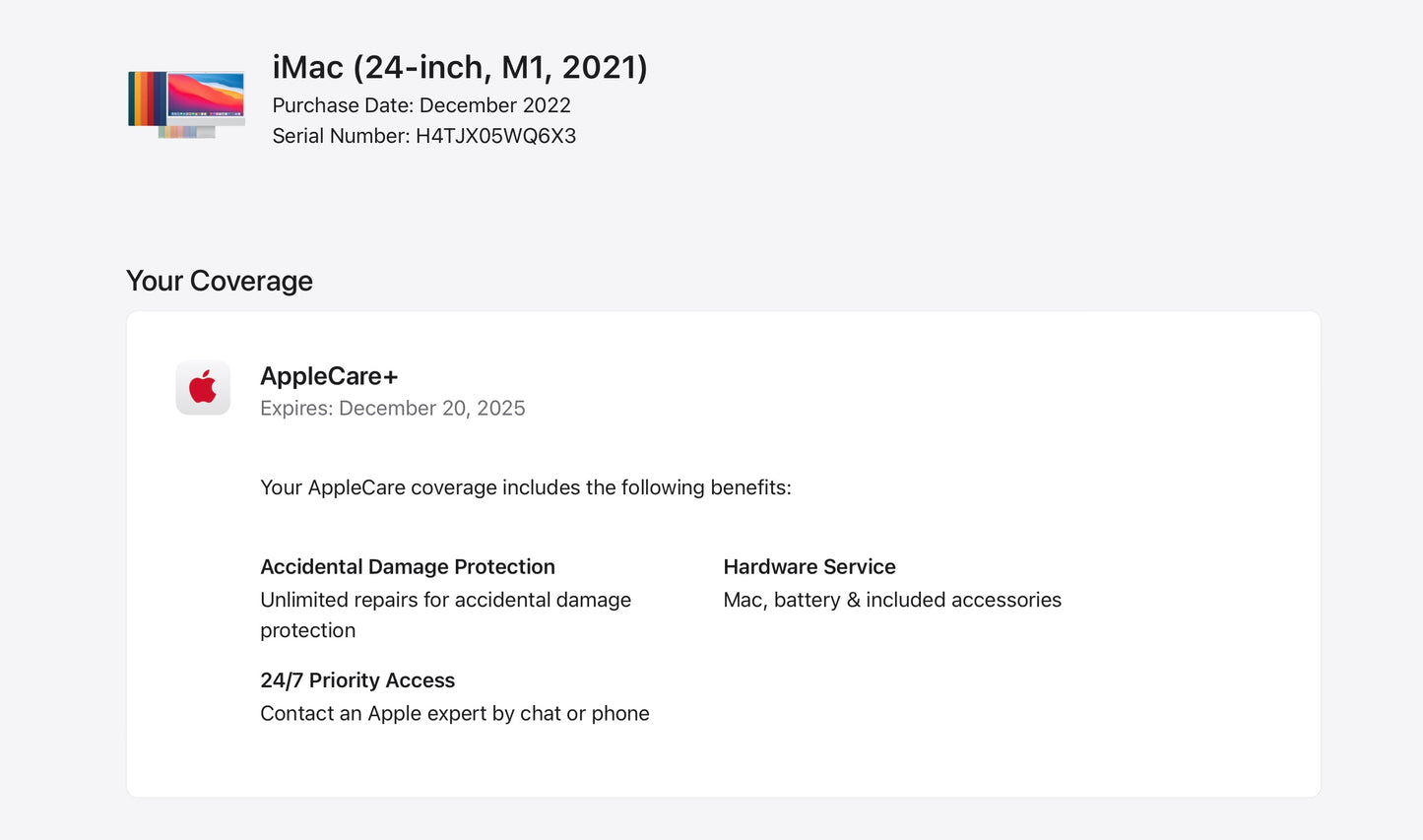Click the iMac product image thumbnail

186,103
